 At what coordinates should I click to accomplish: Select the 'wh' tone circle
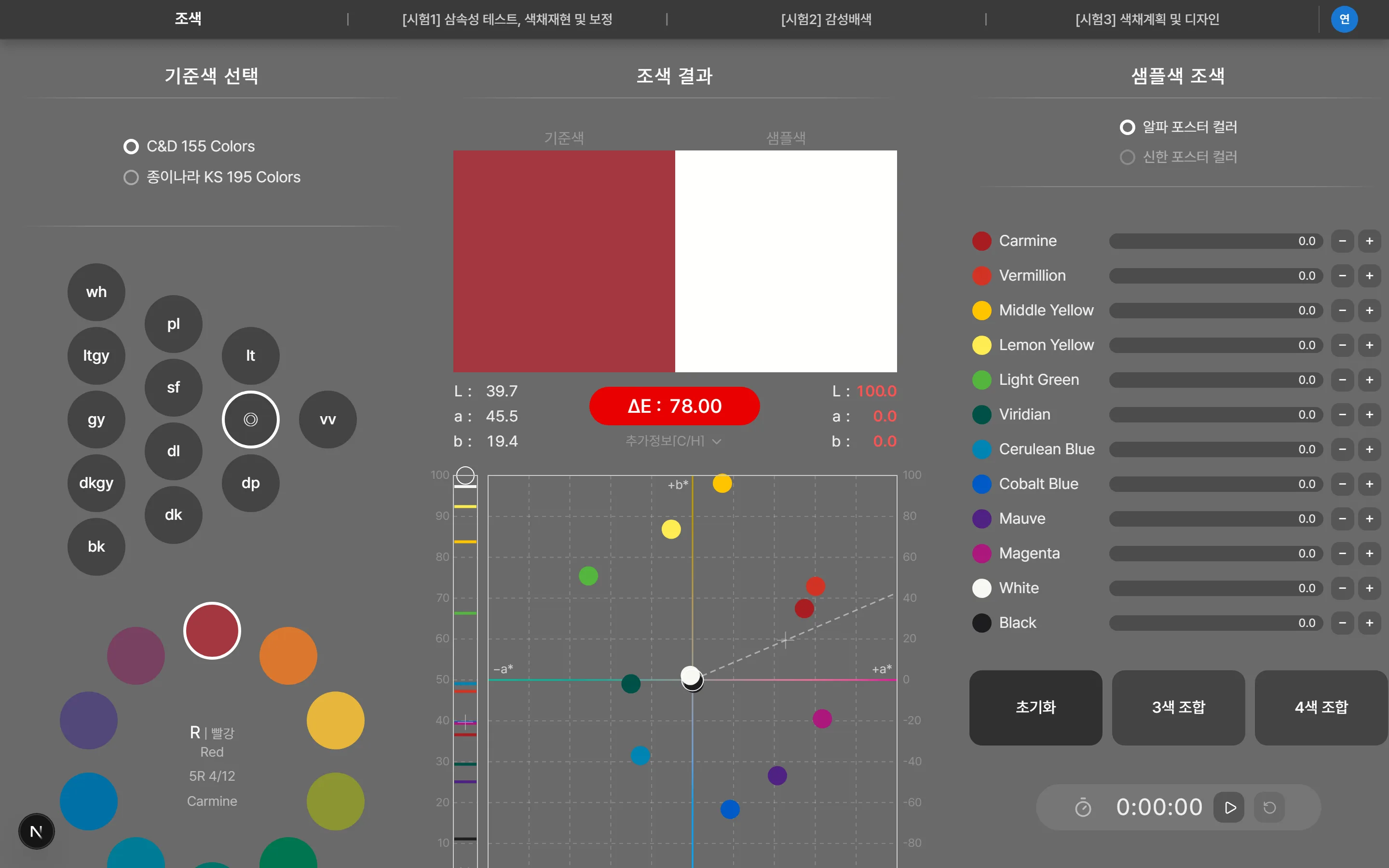tap(96, 292)
